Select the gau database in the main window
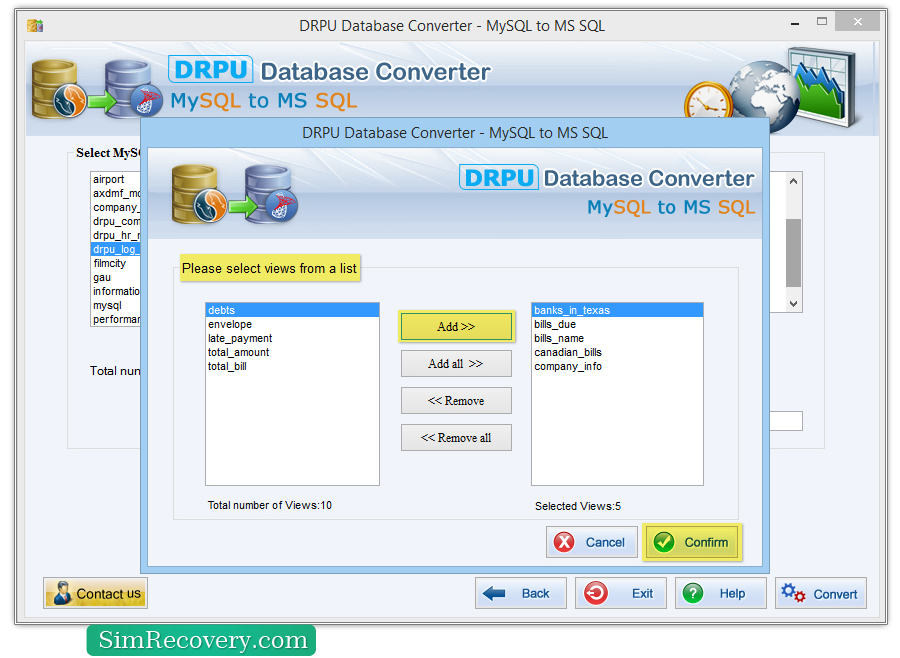This screenshot has width=900, height=658. (115, 277)
